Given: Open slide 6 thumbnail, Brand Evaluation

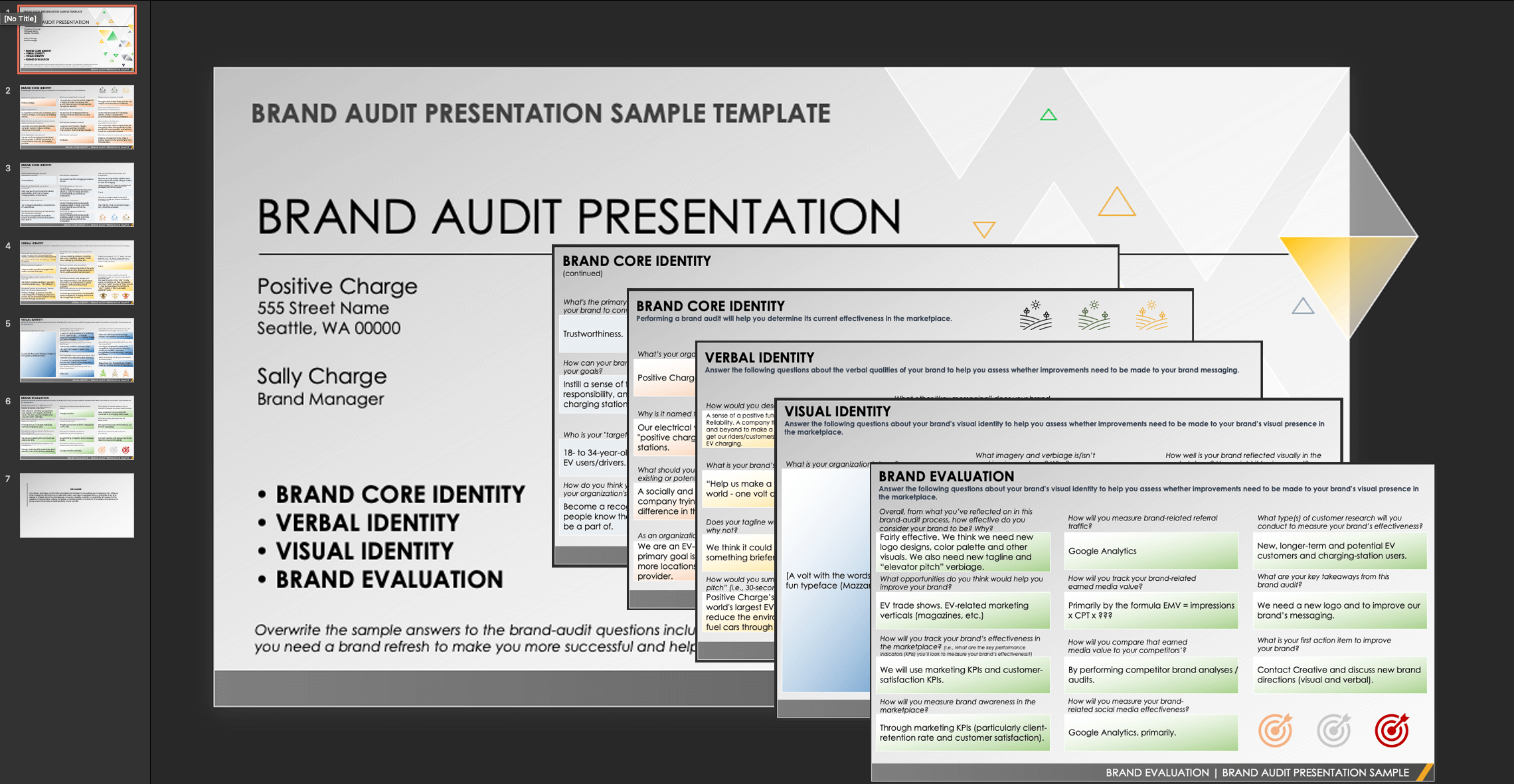Looking at the screenshot, I should 77,428.
